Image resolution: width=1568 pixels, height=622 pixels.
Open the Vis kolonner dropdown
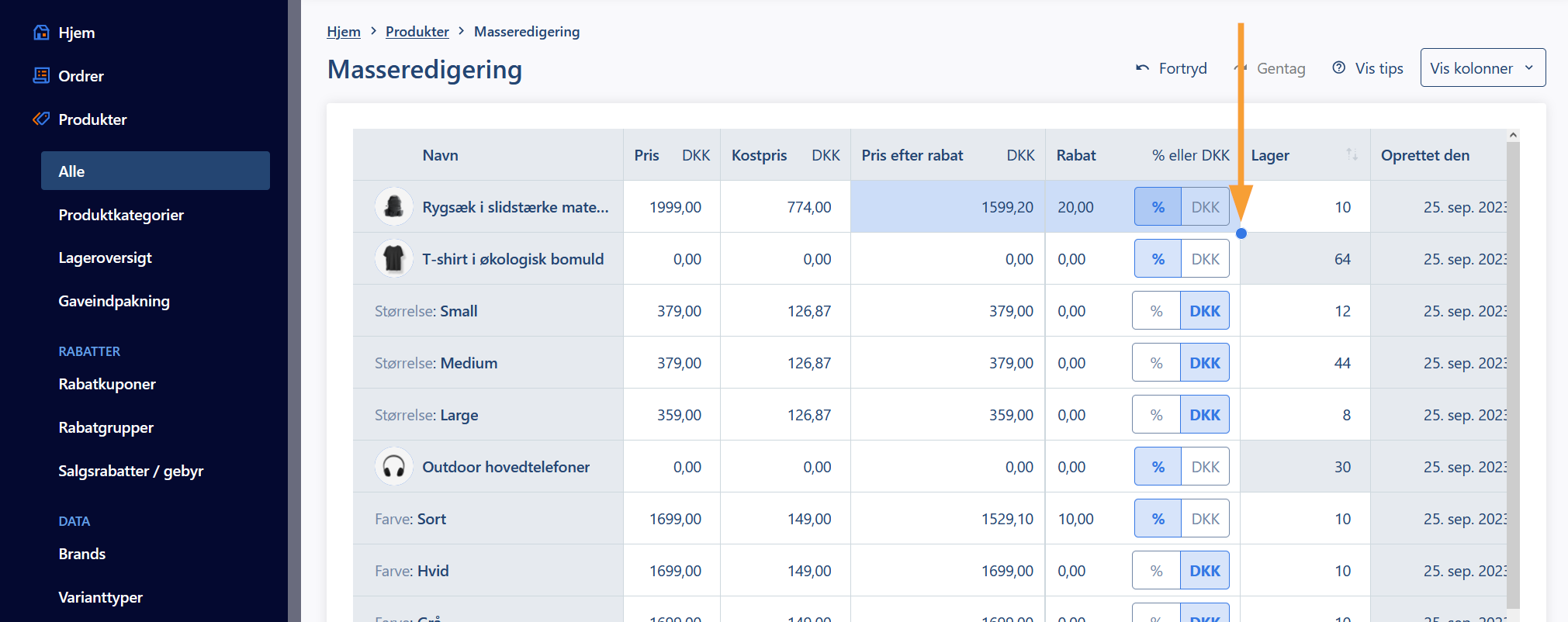tap(1483, 67)
